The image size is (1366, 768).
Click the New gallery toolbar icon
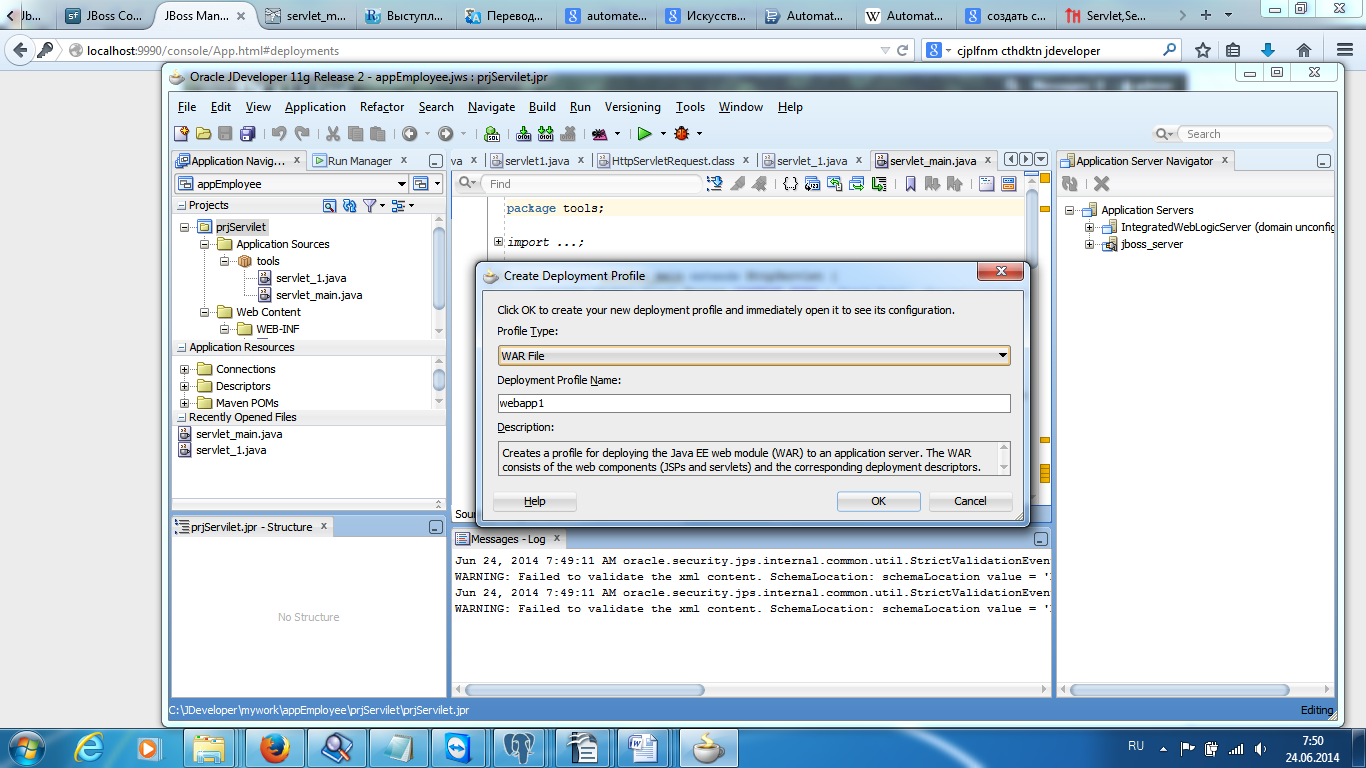pos(181,133)
